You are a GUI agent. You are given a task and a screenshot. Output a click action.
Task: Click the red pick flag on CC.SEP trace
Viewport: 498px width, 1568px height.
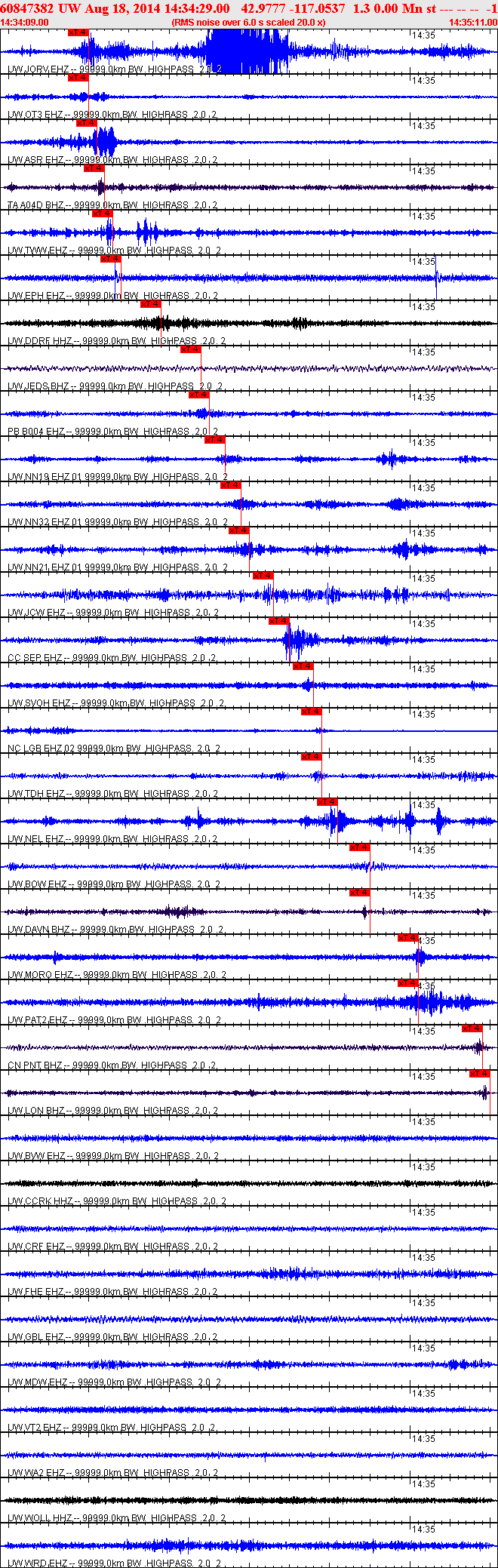tap(279, 621)
